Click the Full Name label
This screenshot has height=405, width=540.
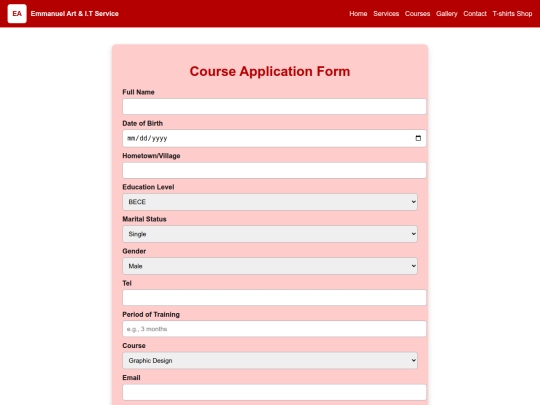coord(138,92)
